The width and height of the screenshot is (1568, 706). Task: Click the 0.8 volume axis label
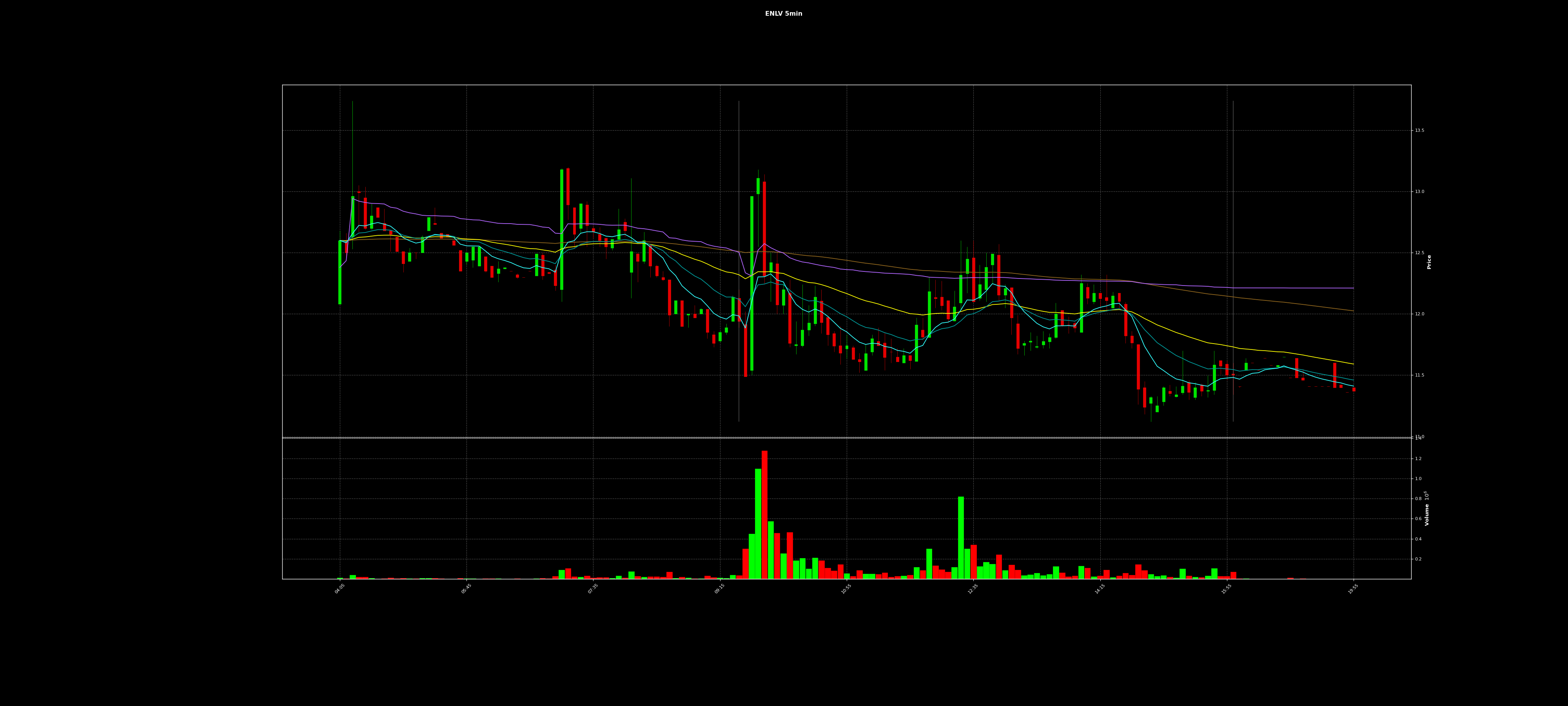click(x=1418, y=499)
